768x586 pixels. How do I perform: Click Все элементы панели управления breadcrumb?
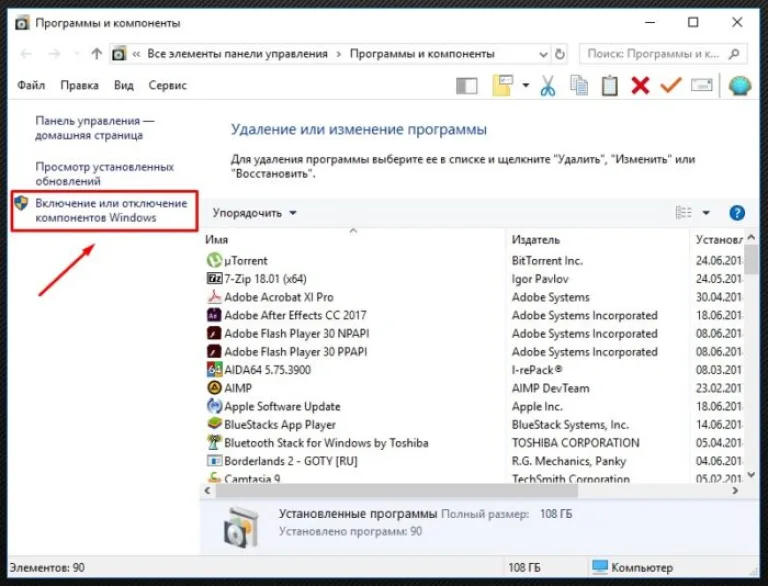[237, 54]
